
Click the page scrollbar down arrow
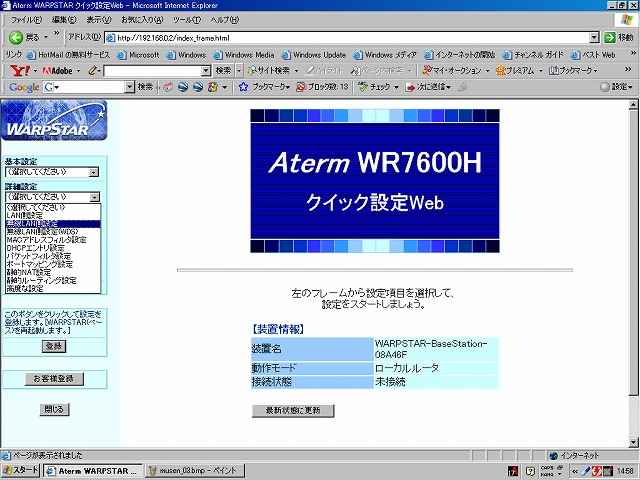[633, 442]
